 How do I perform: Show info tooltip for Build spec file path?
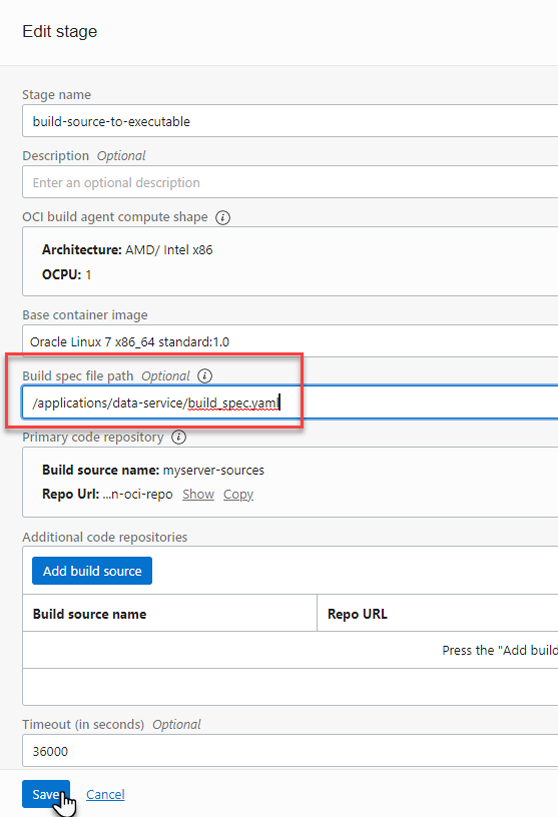[205, 376]
